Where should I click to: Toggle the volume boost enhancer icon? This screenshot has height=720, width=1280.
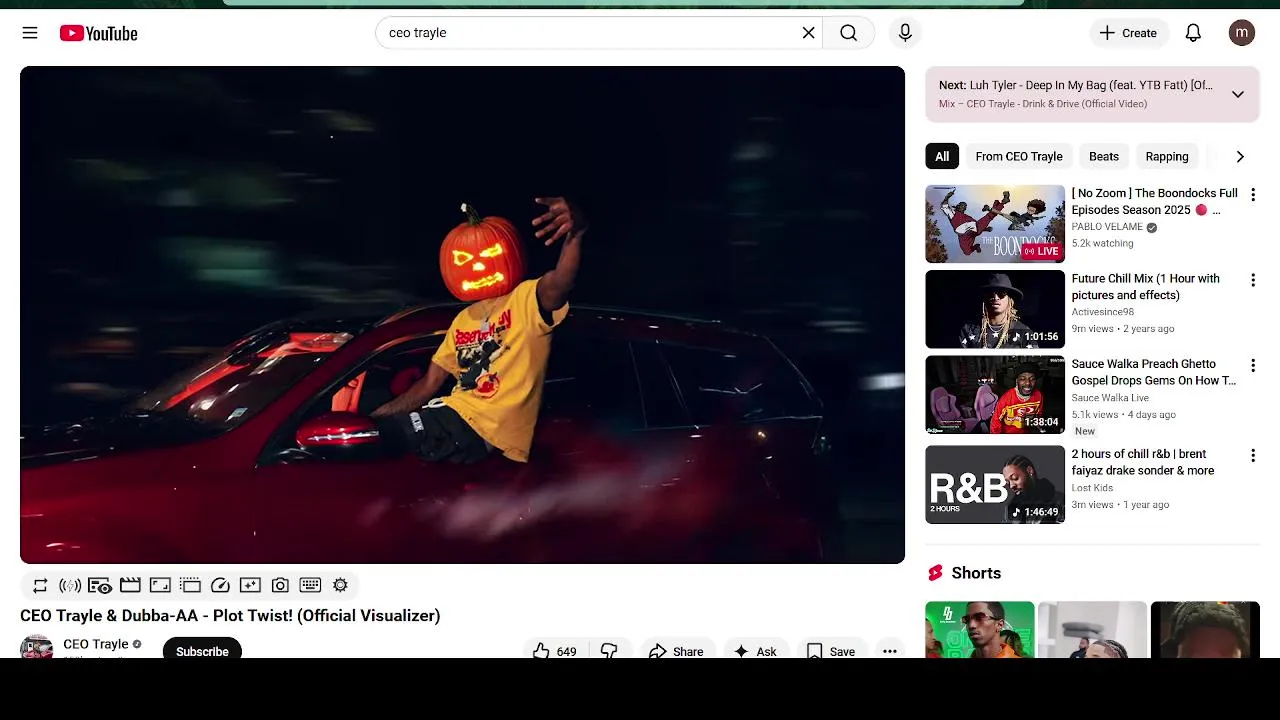[70, 585]
